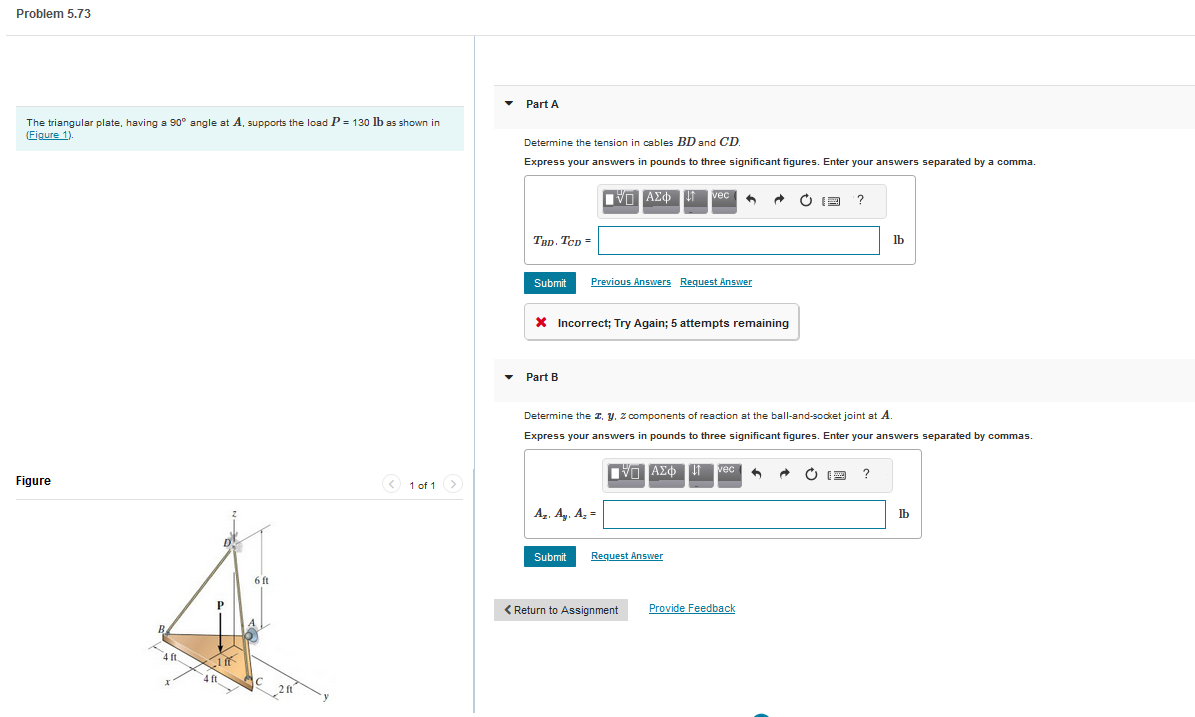Open the templates tool in Part A toolbar
Image resolution: width=1195 pixels, height=717 pixels.
[x=620, y=200]
